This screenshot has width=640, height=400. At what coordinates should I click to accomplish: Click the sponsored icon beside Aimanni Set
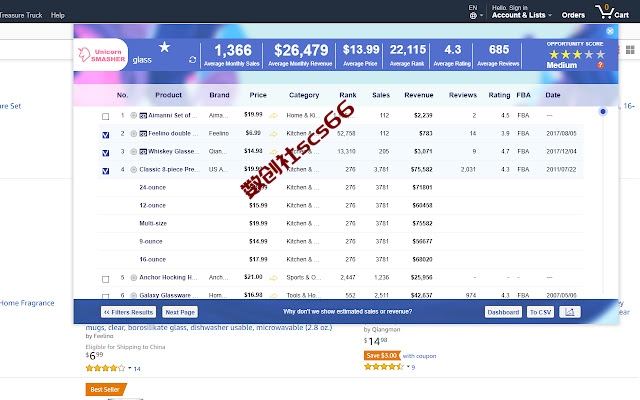143,116
